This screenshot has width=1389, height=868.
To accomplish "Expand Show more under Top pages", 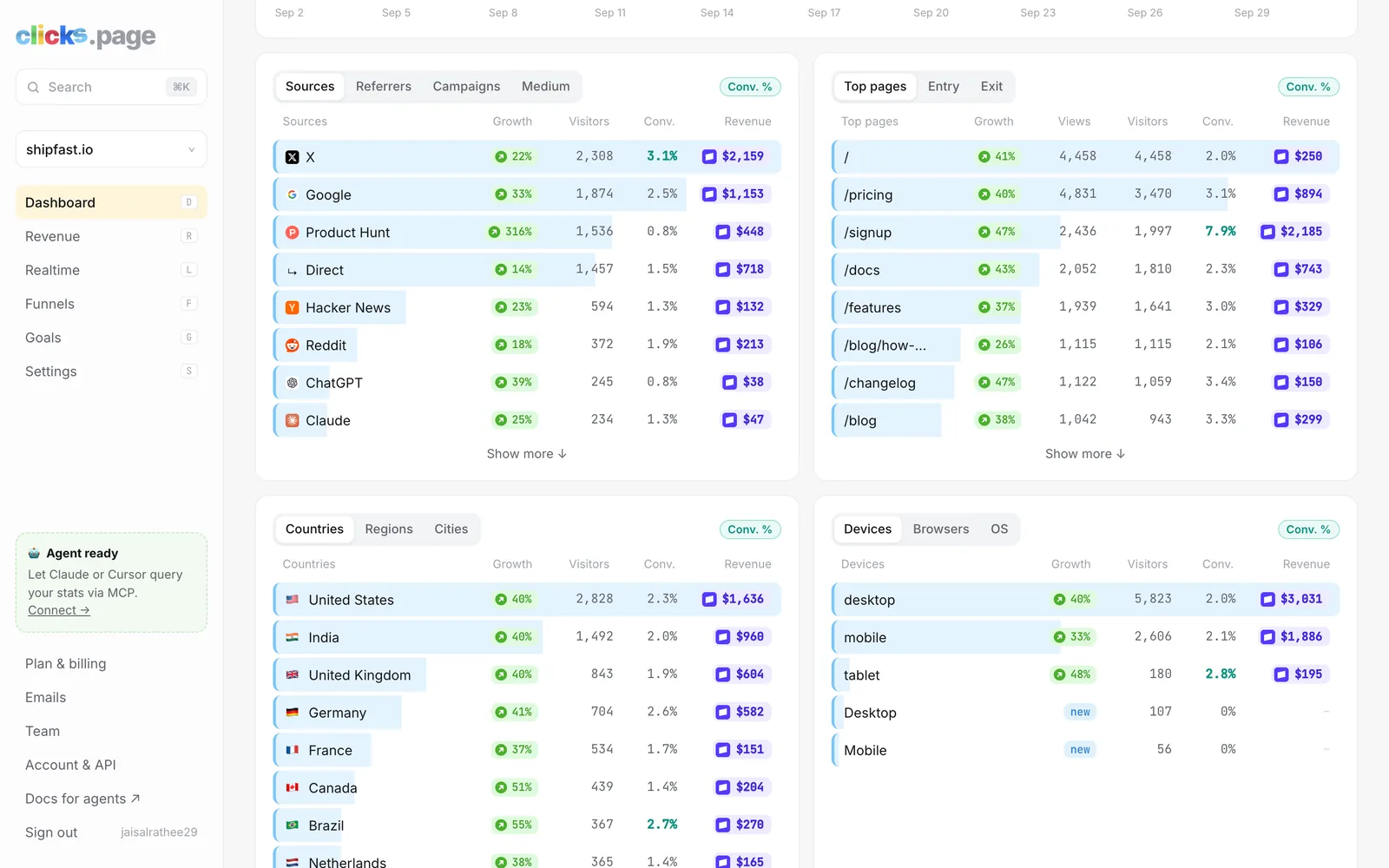I will (1085, 454).
